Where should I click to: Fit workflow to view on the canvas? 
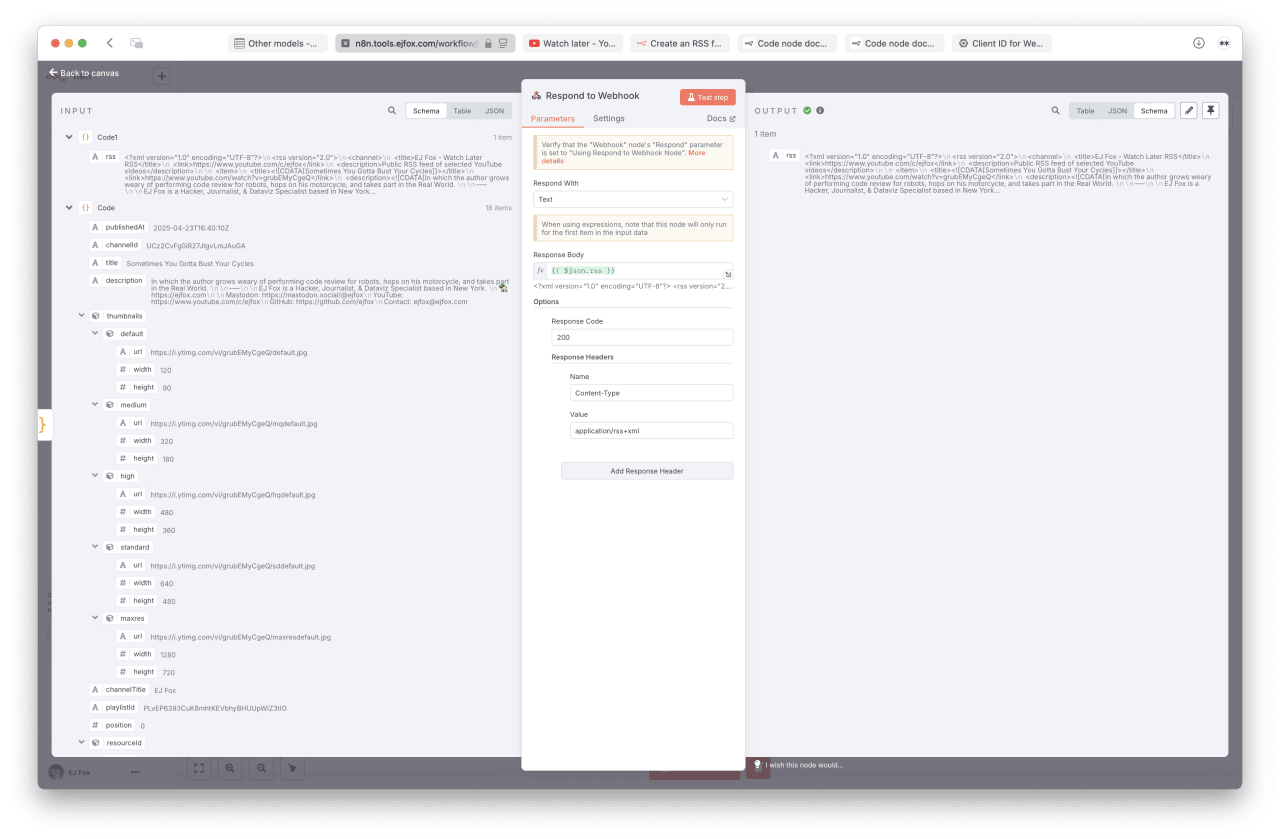pyautogui.click(x=198, y=768)
